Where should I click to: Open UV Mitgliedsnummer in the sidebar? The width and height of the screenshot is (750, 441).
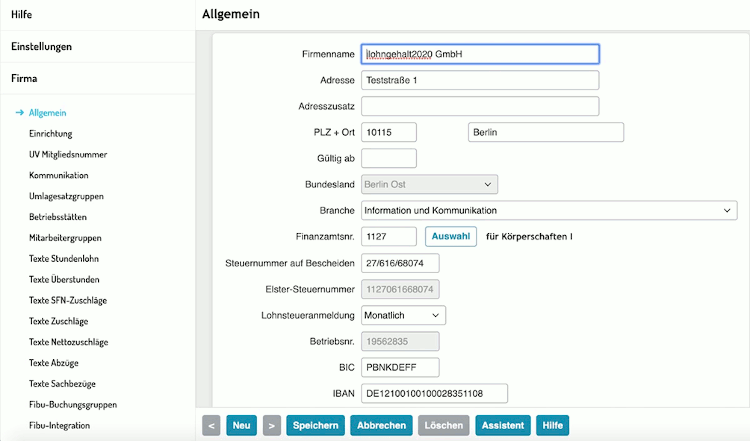68,154
